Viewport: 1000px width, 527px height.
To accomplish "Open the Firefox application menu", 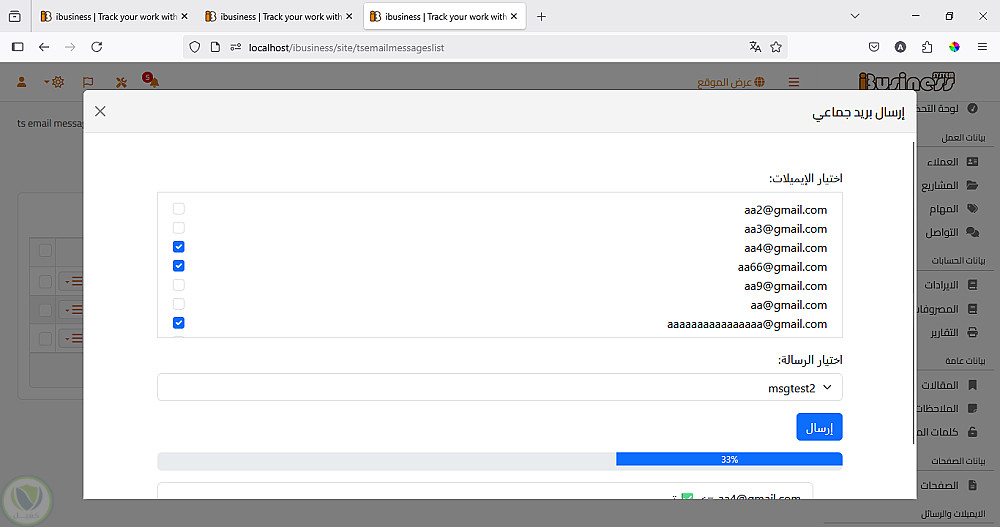I will 983,47.
